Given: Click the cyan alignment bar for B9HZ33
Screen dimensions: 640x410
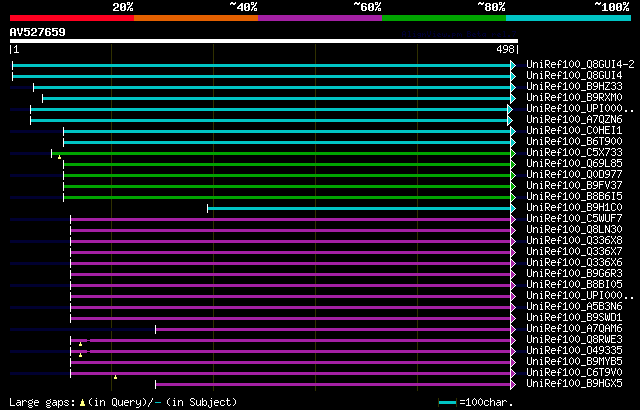Looking at the screenshot, I should pyautogui.click(x=272, y=87).
